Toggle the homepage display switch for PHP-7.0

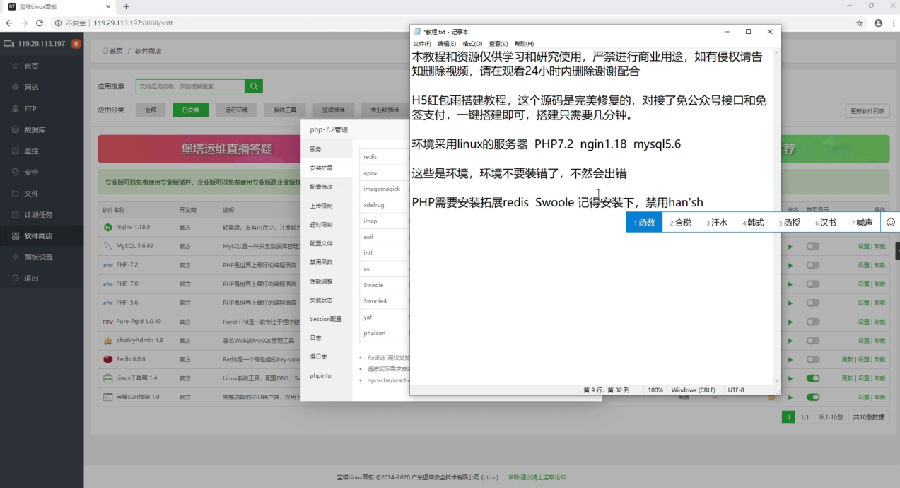point(813,284)
